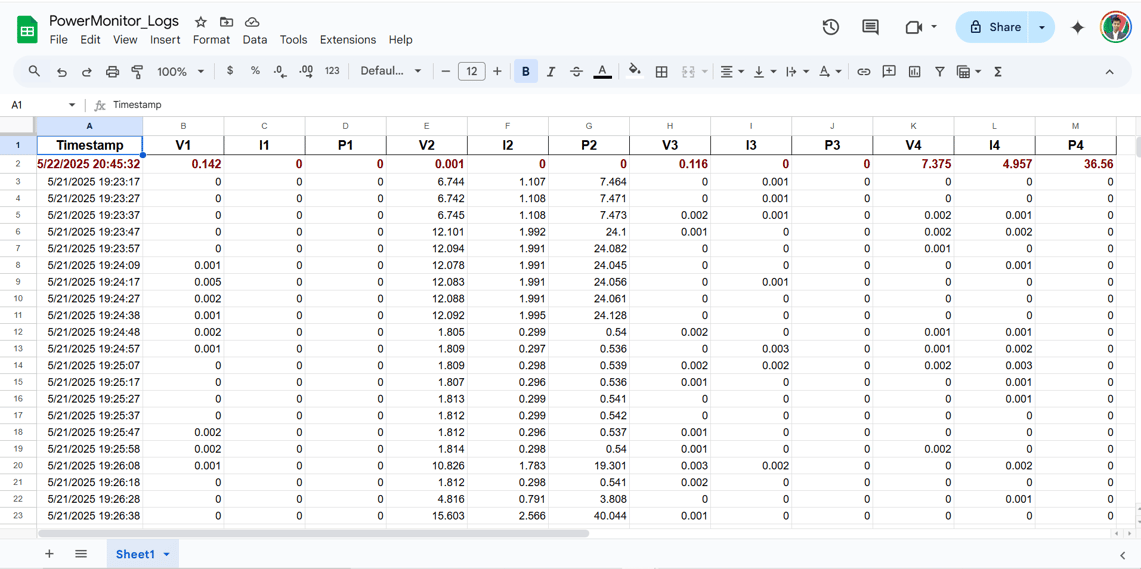Open the Format menu
This screenshot has height=569, width=1141.
pyautogui.click(x=211, y=40)
